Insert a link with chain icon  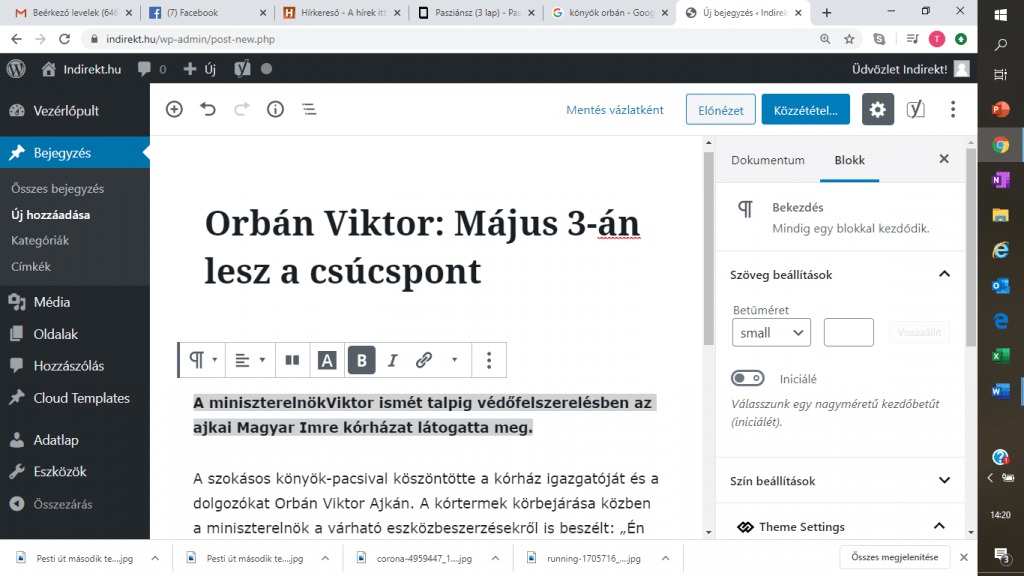tap(424, 360)
